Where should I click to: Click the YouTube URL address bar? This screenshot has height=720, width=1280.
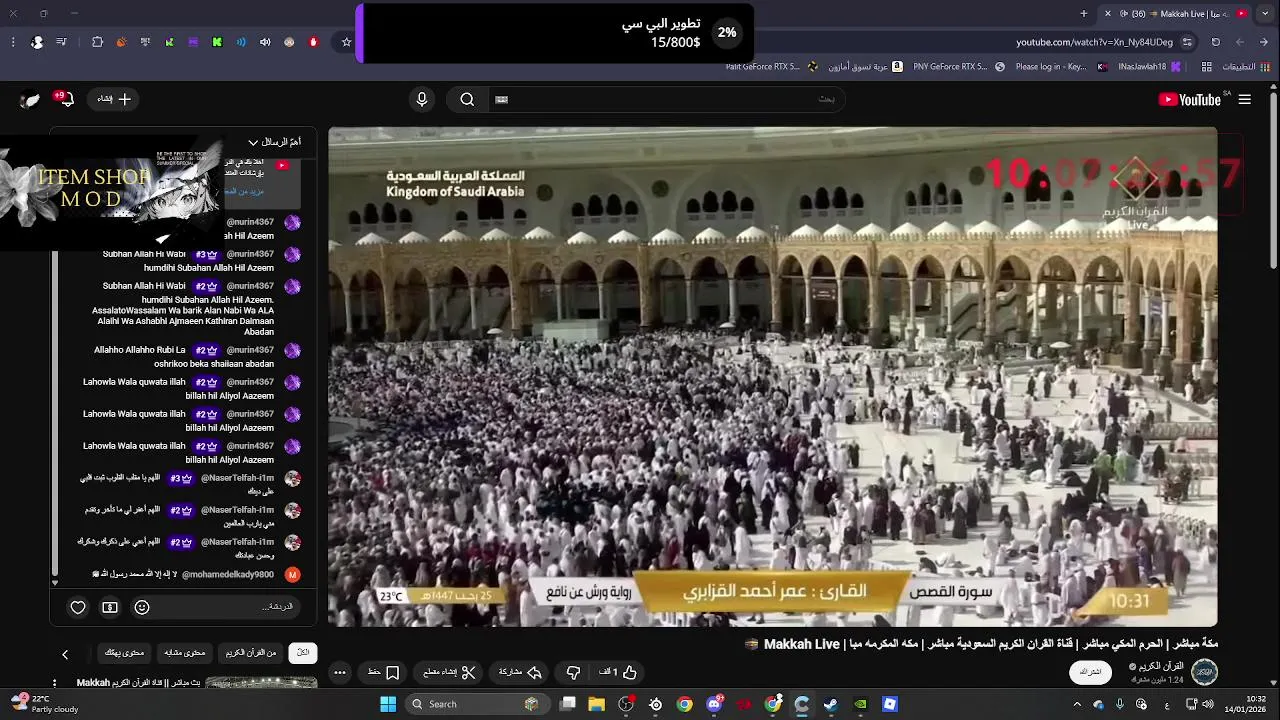[1095, 42]
